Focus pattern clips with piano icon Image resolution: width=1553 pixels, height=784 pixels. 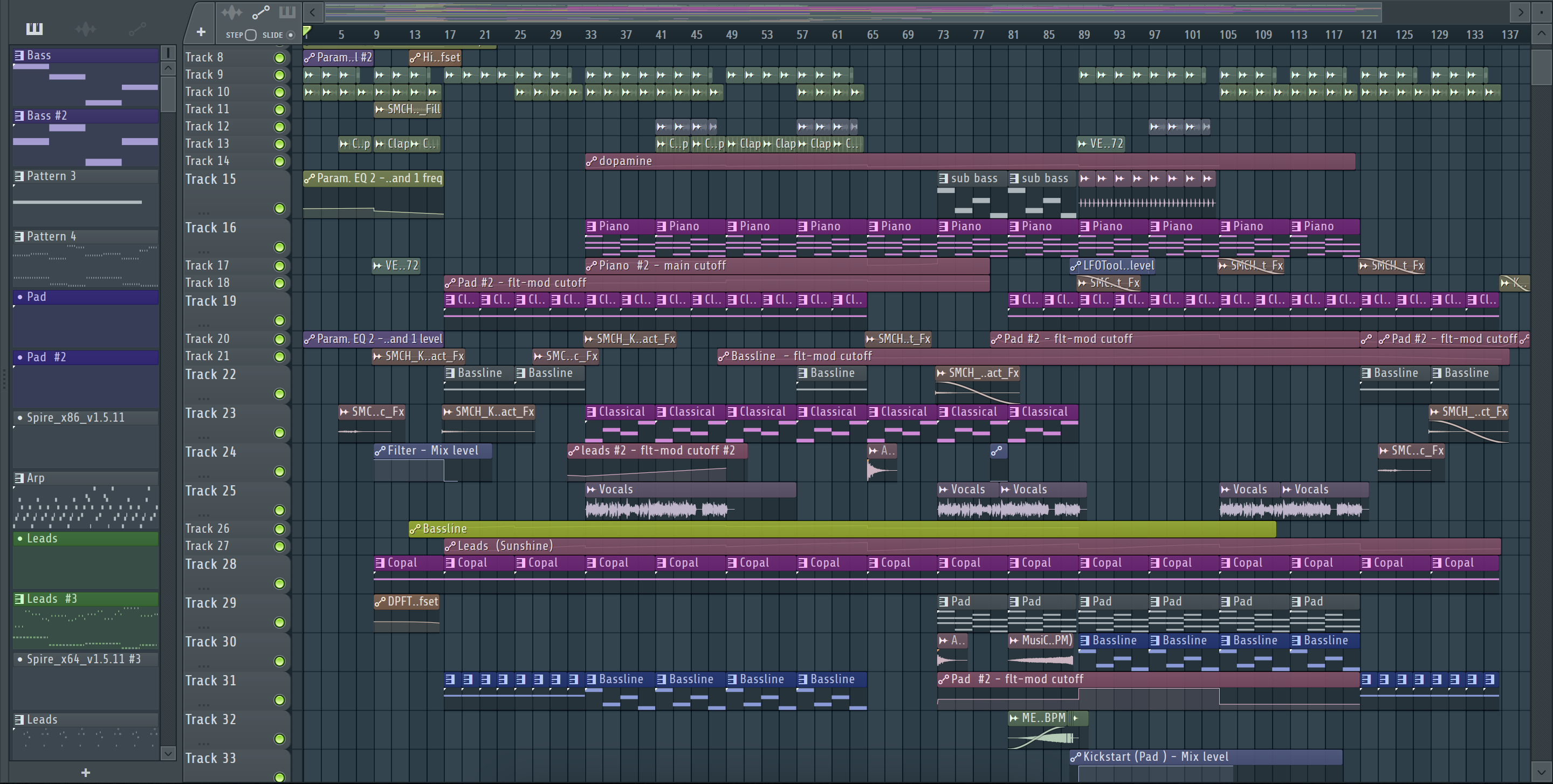pyautogui.click(x=287, y=12)
